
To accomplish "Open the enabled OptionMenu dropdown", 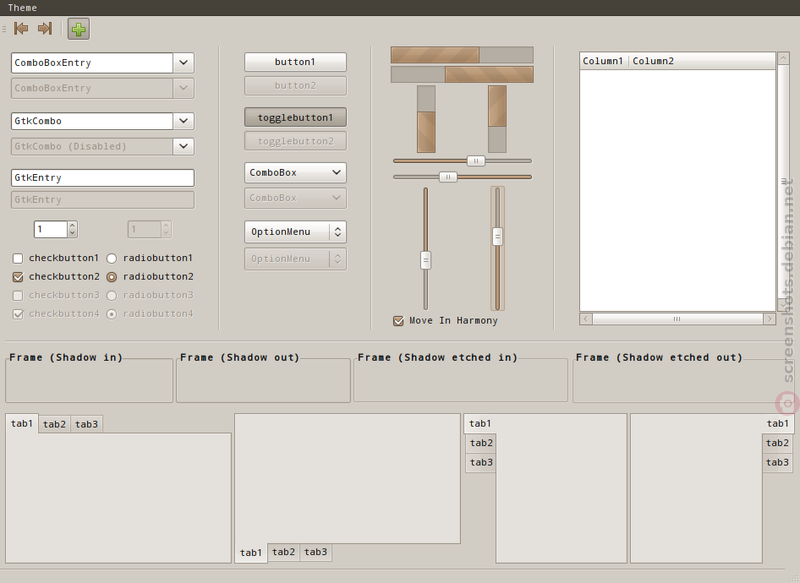I will [295, 232].
